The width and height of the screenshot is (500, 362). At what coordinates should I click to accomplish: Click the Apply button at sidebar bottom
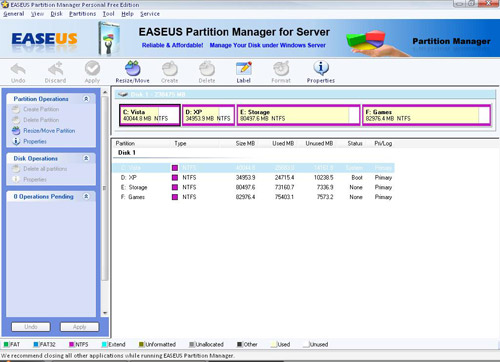click(x=79, y=327)
